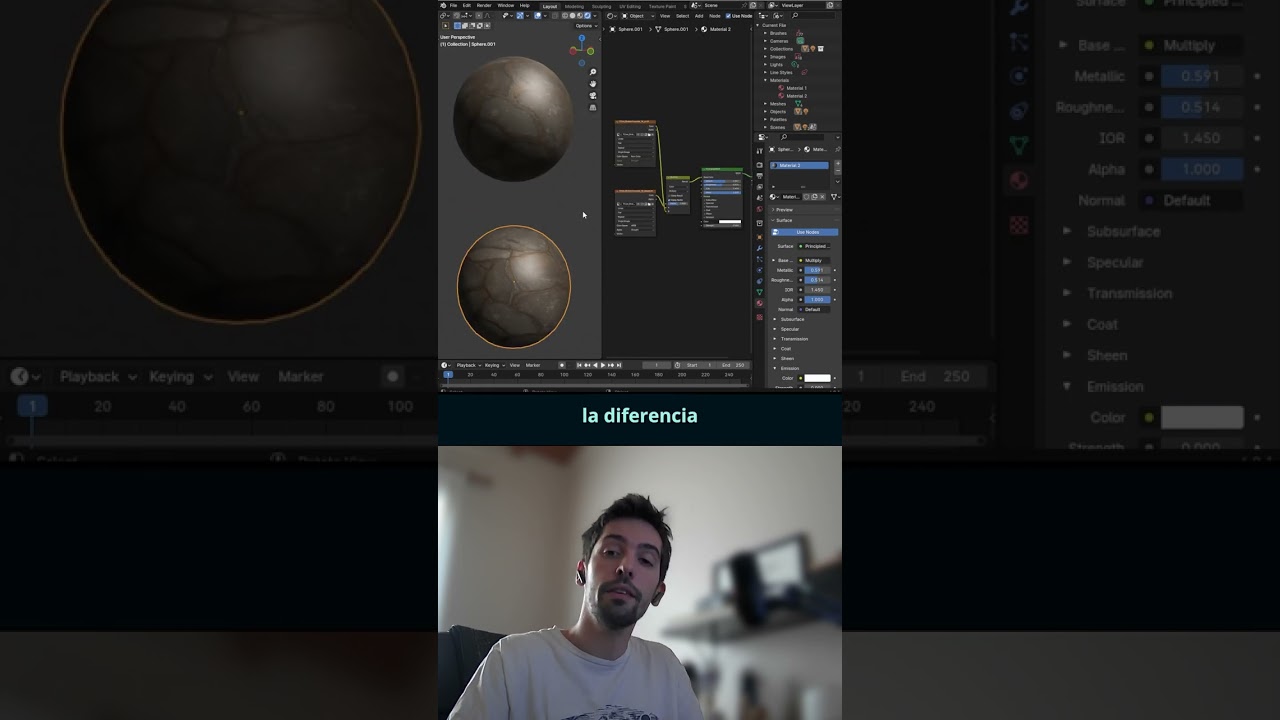This screenshot has width=1280, height=720.
Task: Switch to the UV Editing workspace tab
Action: [x=630, y=6]
